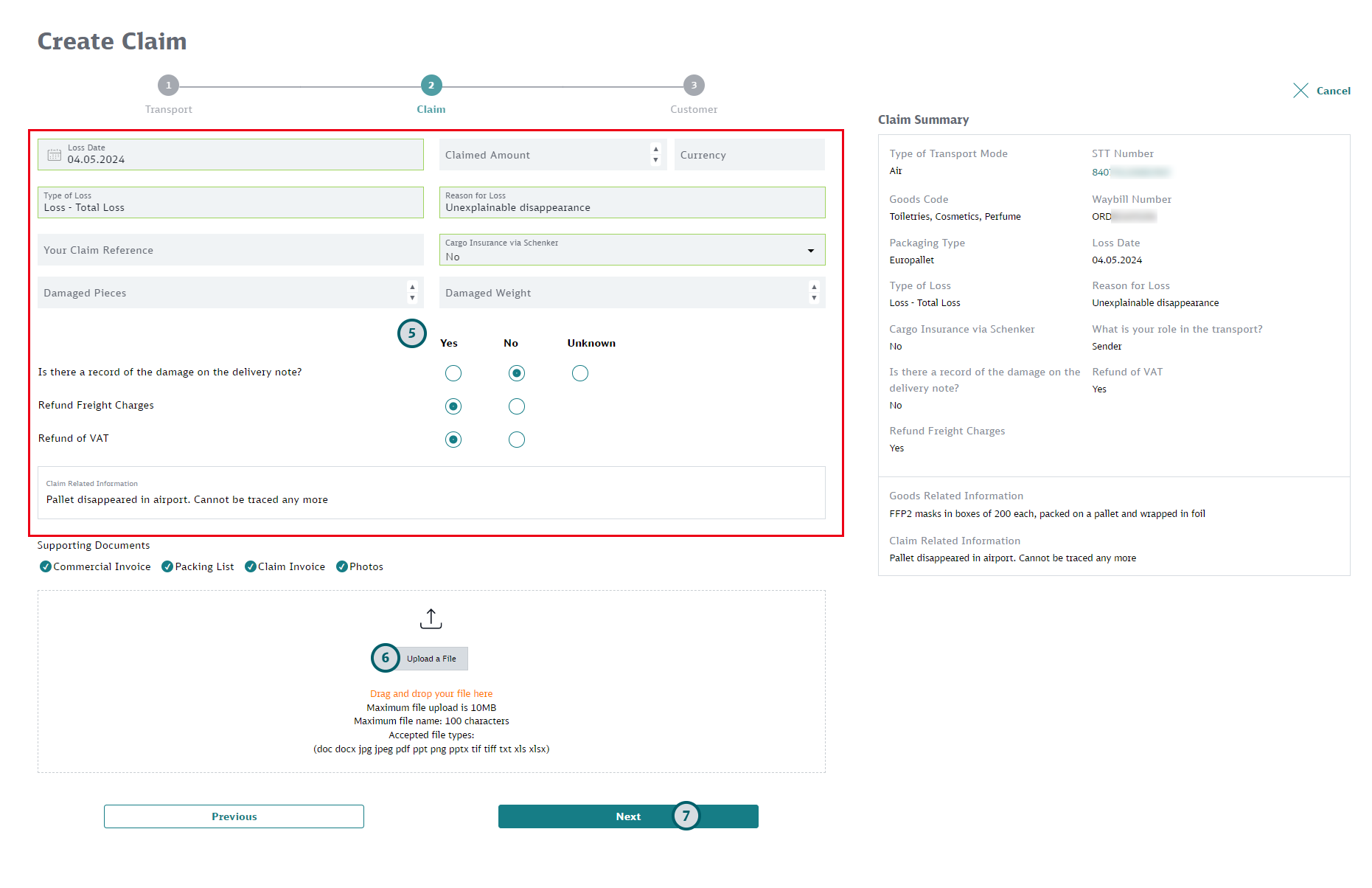Viewport: 1372px width, 888px height.
Task: Select No for record of damage on delivery note
Action: coord(516,373)
